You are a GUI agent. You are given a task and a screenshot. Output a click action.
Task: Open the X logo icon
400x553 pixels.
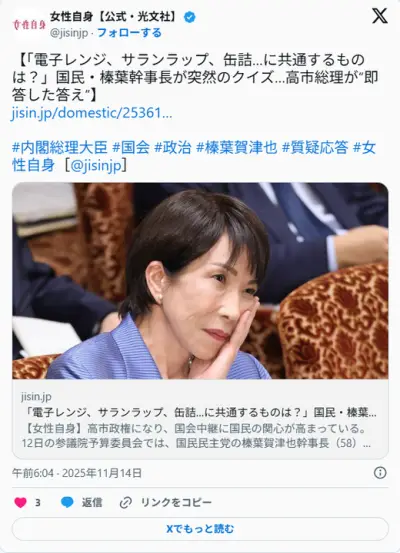(x=380, y=16)
